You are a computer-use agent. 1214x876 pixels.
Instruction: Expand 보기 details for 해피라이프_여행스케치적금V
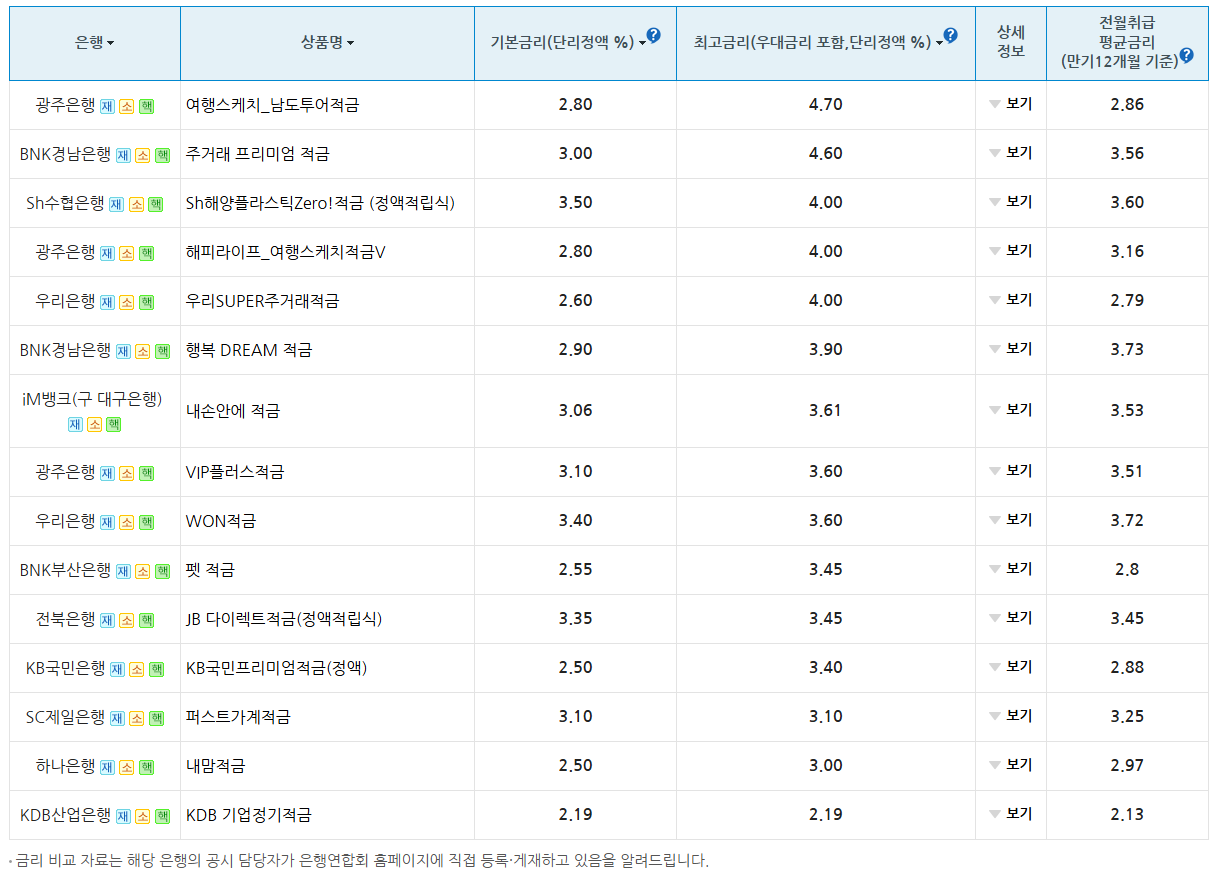coord(1011,251)
